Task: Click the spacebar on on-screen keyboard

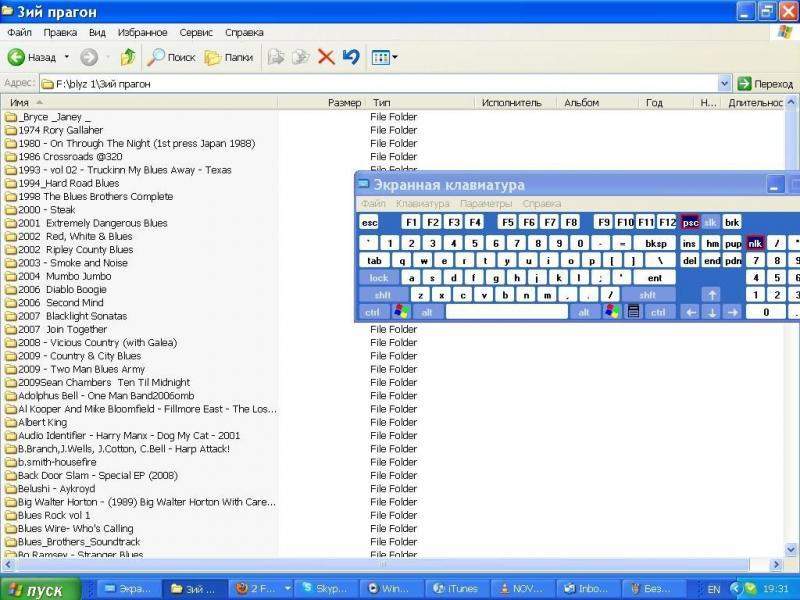Action: point(507,312)
